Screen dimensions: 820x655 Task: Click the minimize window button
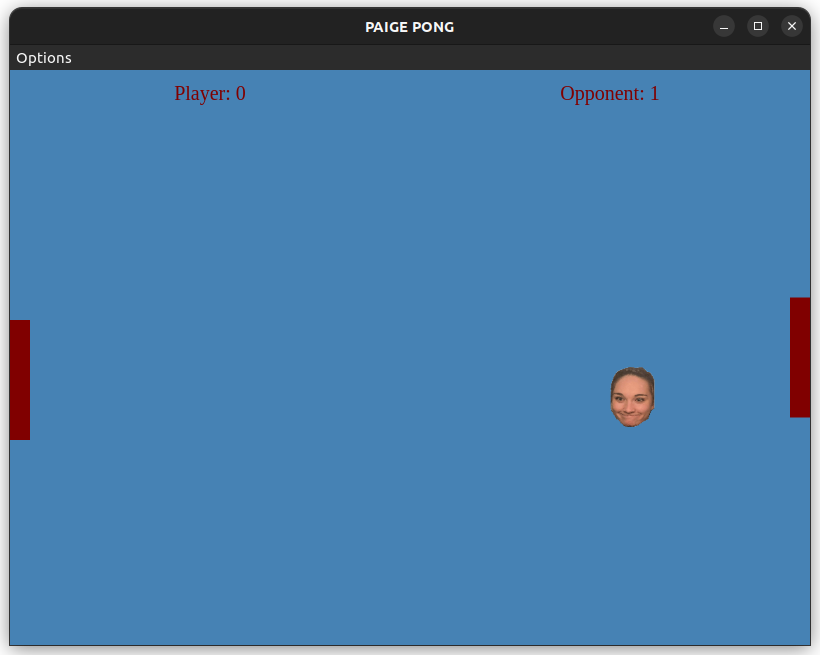point(722,26)
